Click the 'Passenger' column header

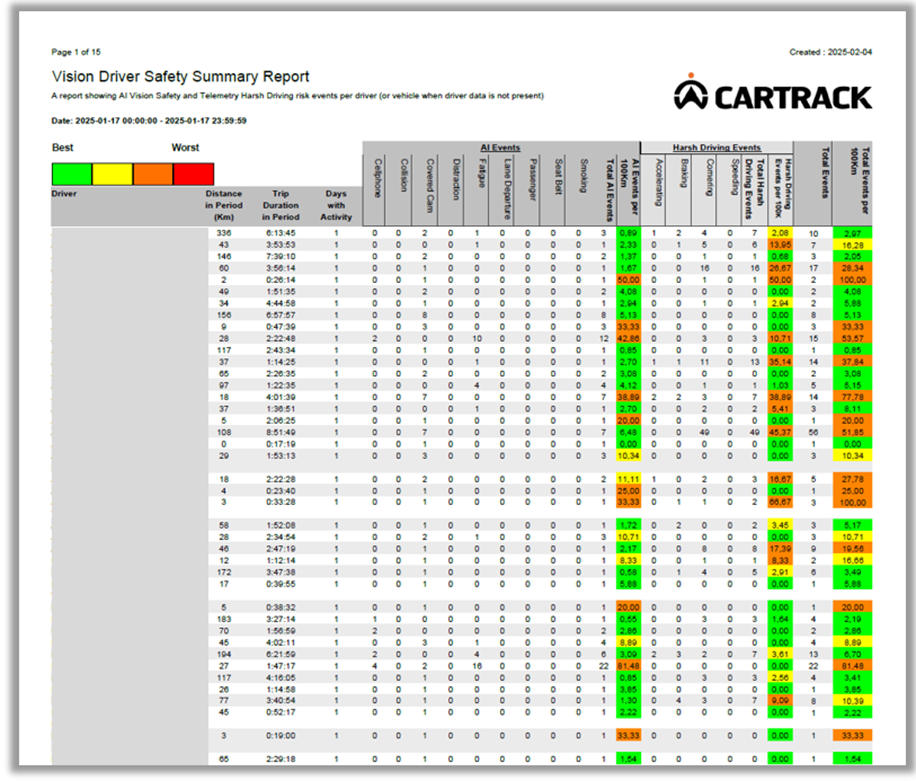[x=533, y=179]
